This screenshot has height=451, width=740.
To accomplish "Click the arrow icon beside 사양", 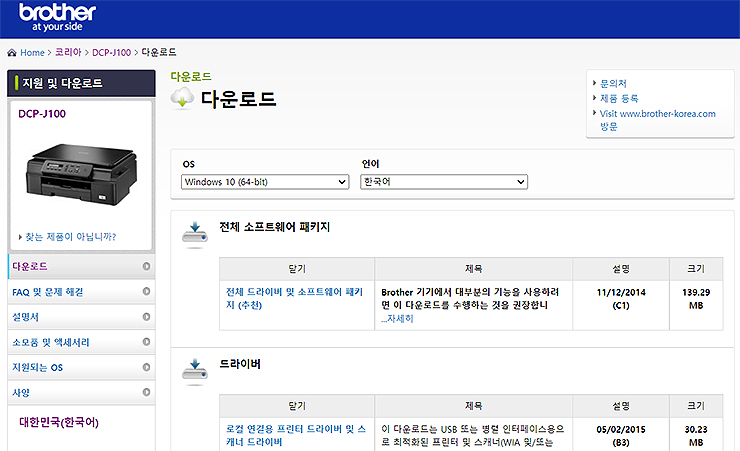I will click(x=146, y=393).
